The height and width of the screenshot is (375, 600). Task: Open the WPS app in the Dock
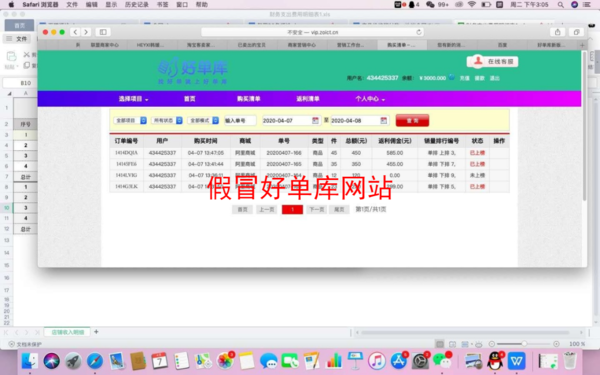(517, 361)
